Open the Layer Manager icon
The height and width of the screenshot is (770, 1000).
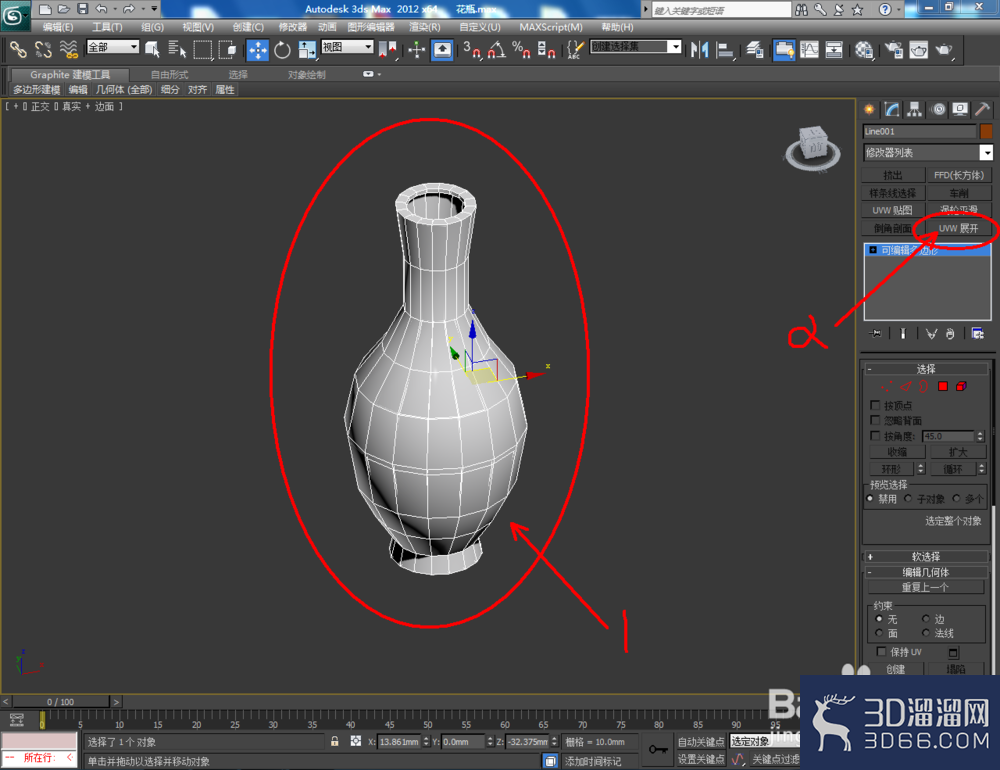[x=755, y=50]
